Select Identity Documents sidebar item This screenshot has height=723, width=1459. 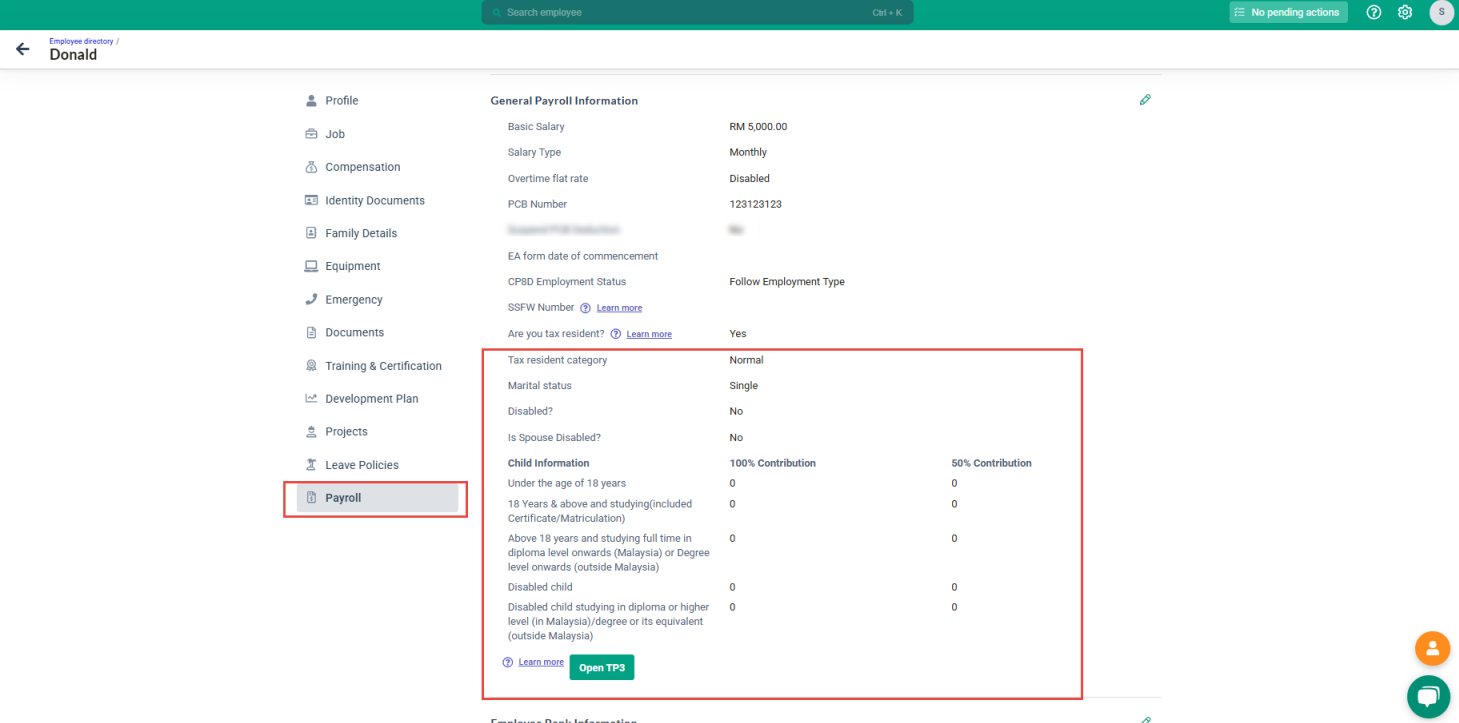point(374,200)
